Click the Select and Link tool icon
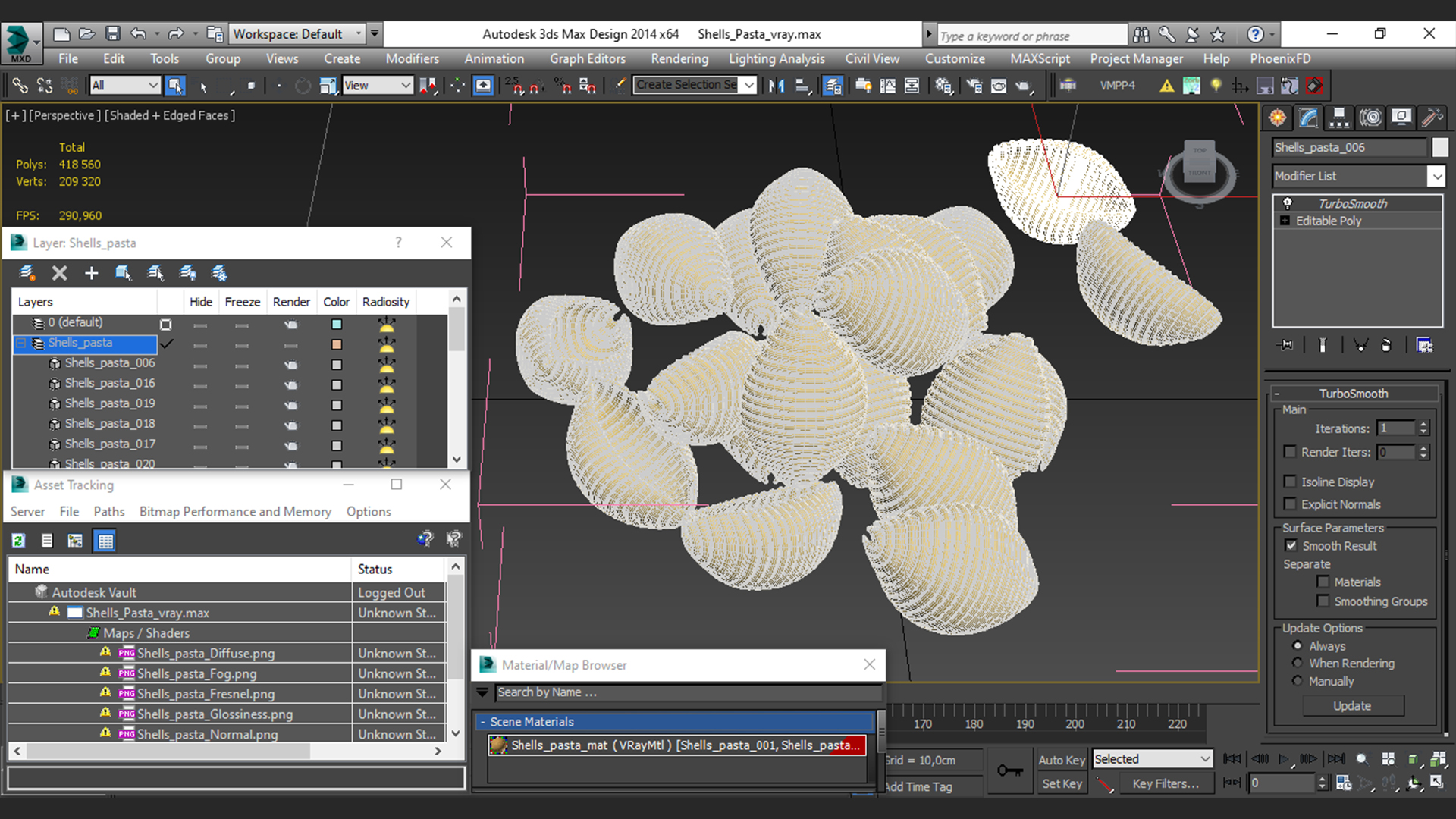The image size is (1456, 819). [20, 86]
